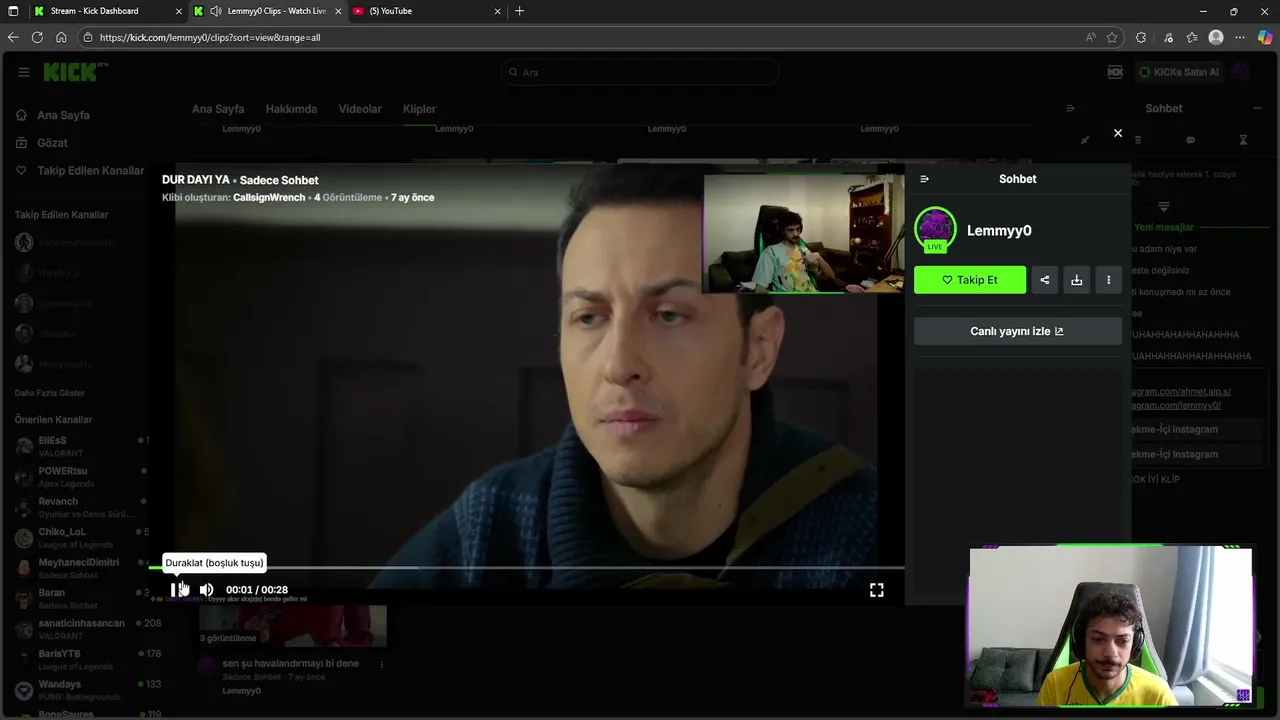Open Revanch recommended channel
This screenshot has height=720, width=1280.
coord(80,507)
